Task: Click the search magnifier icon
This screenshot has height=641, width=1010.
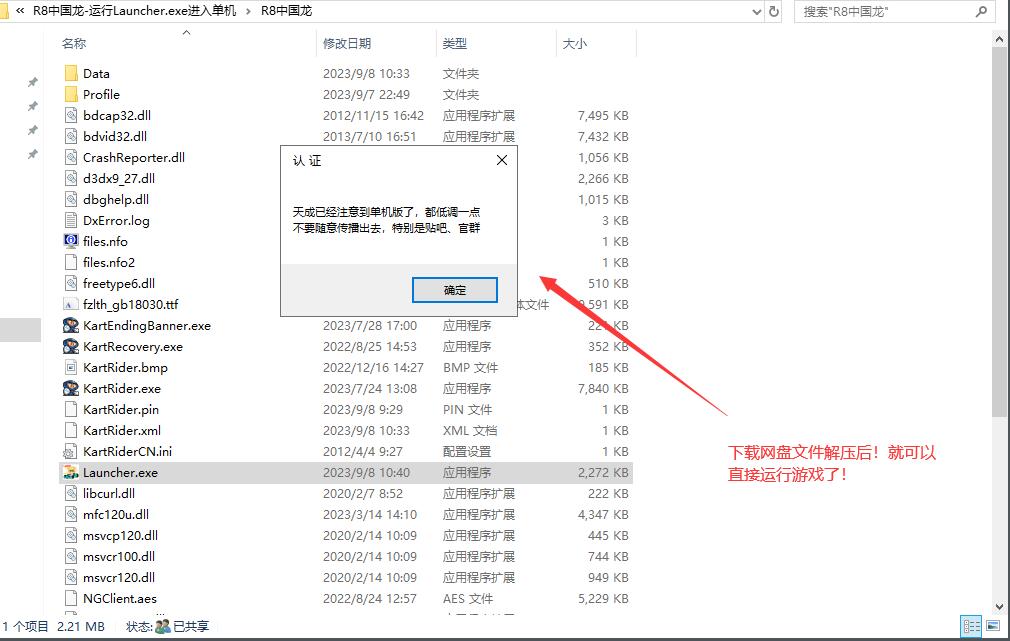Action: [x=981, y=11]
